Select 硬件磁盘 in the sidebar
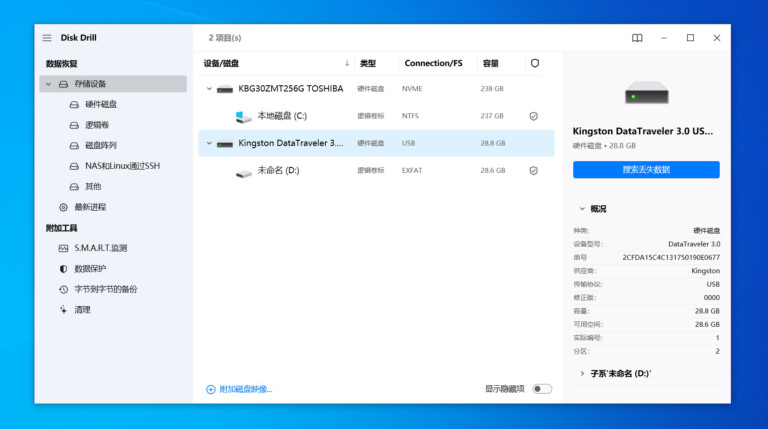The height and width of the screenshot is (429, 768). click(x=101, y=104)
